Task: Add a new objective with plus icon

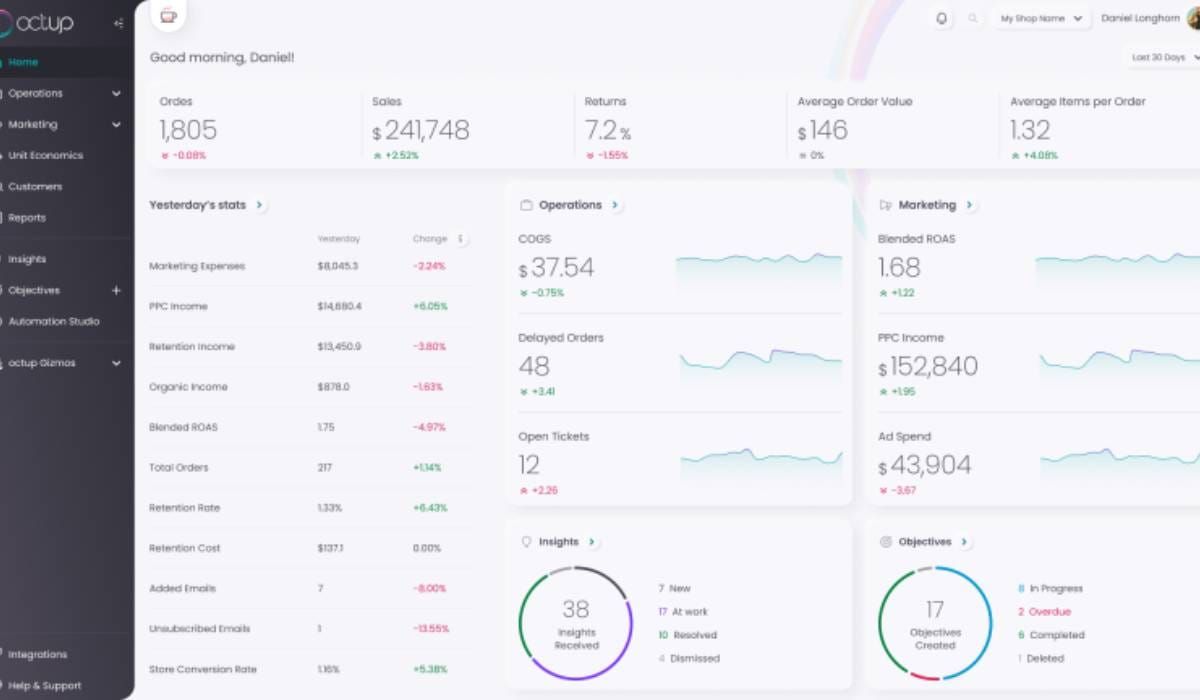Action: pos(116,290)
